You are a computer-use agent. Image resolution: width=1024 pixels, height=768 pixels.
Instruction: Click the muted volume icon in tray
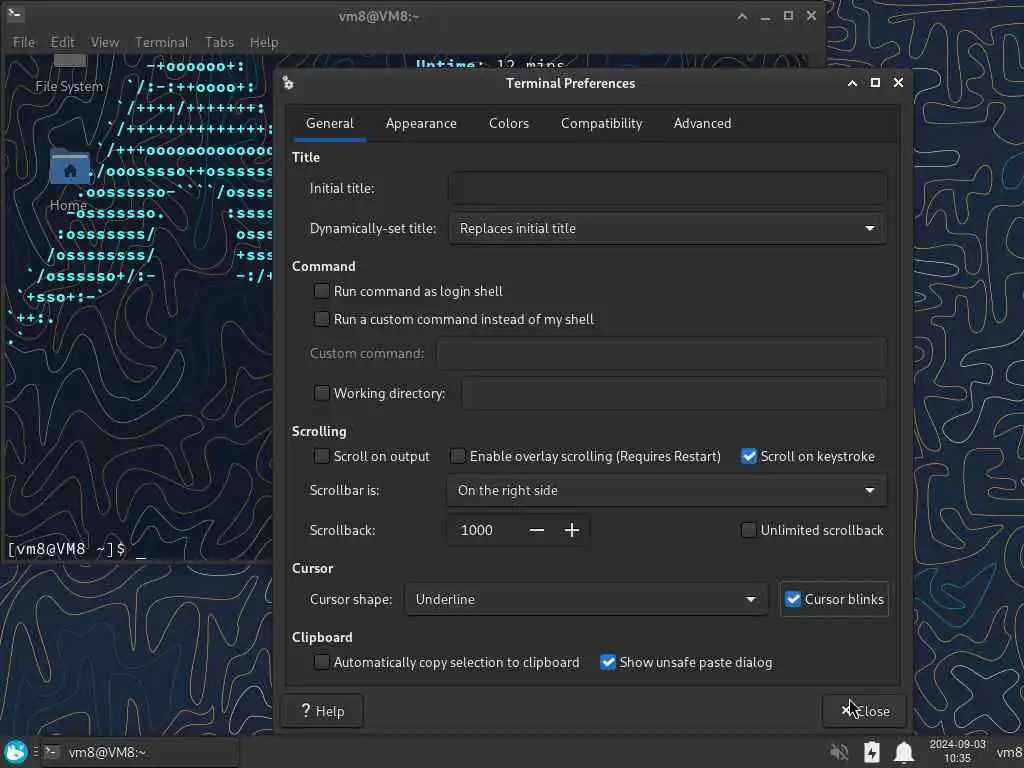coord(840,752)
